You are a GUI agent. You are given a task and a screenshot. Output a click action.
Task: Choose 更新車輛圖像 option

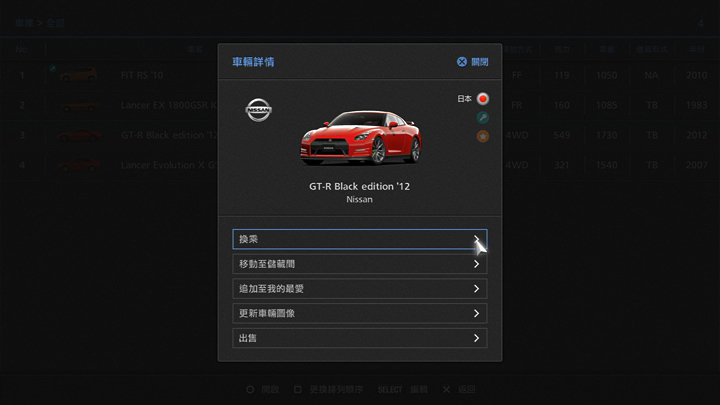point(360,314)
